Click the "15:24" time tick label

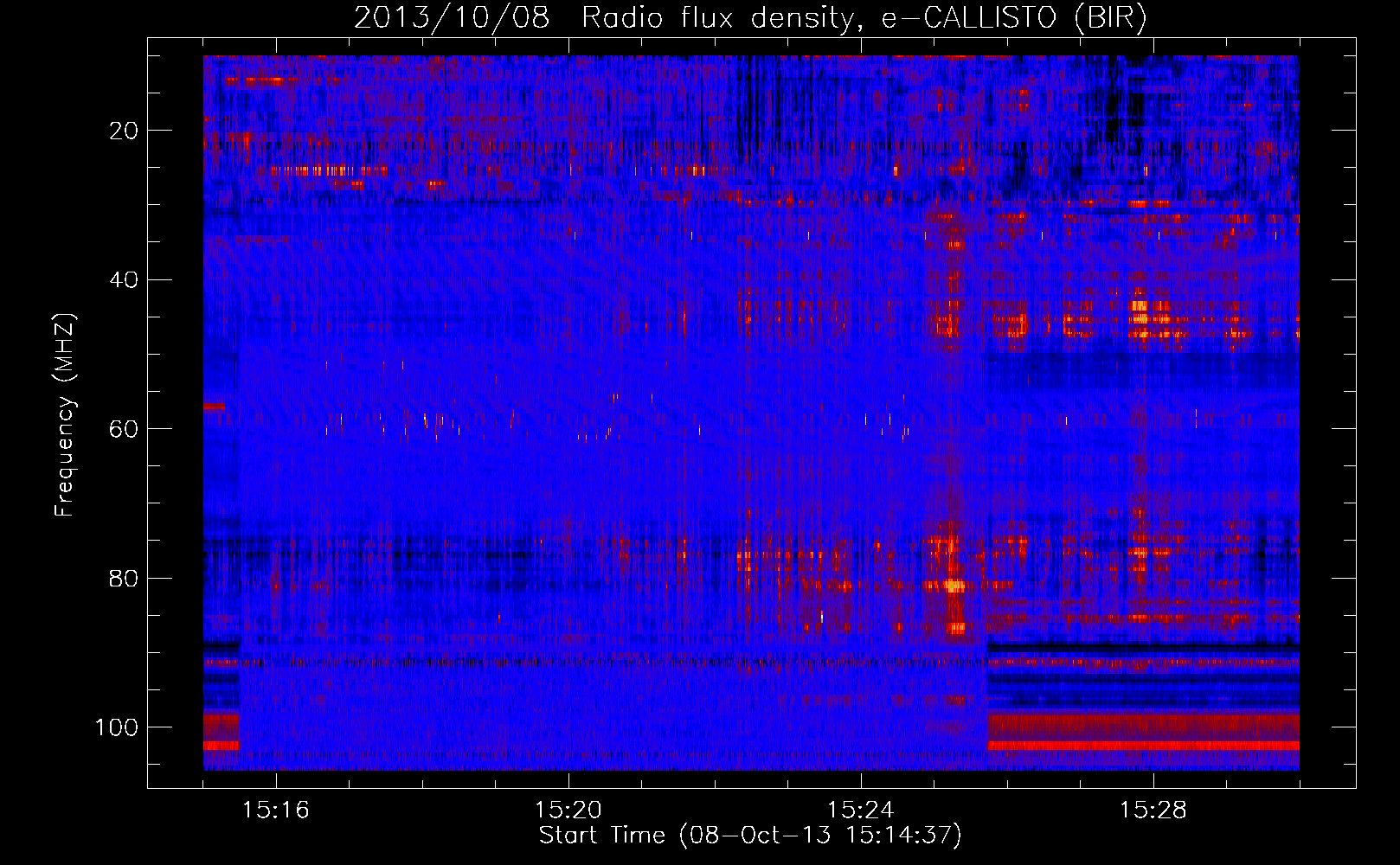[x=861, y=811]
